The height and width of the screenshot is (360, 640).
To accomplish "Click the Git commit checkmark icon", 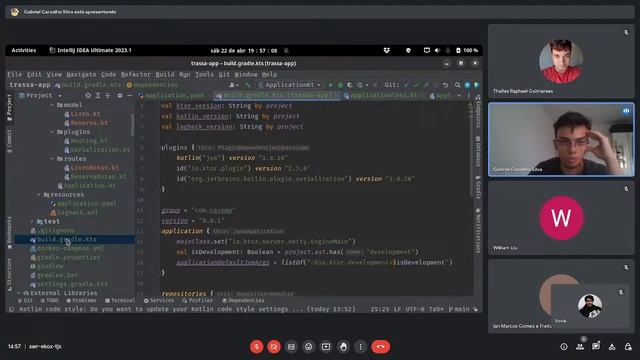I will tap(416, 85).
